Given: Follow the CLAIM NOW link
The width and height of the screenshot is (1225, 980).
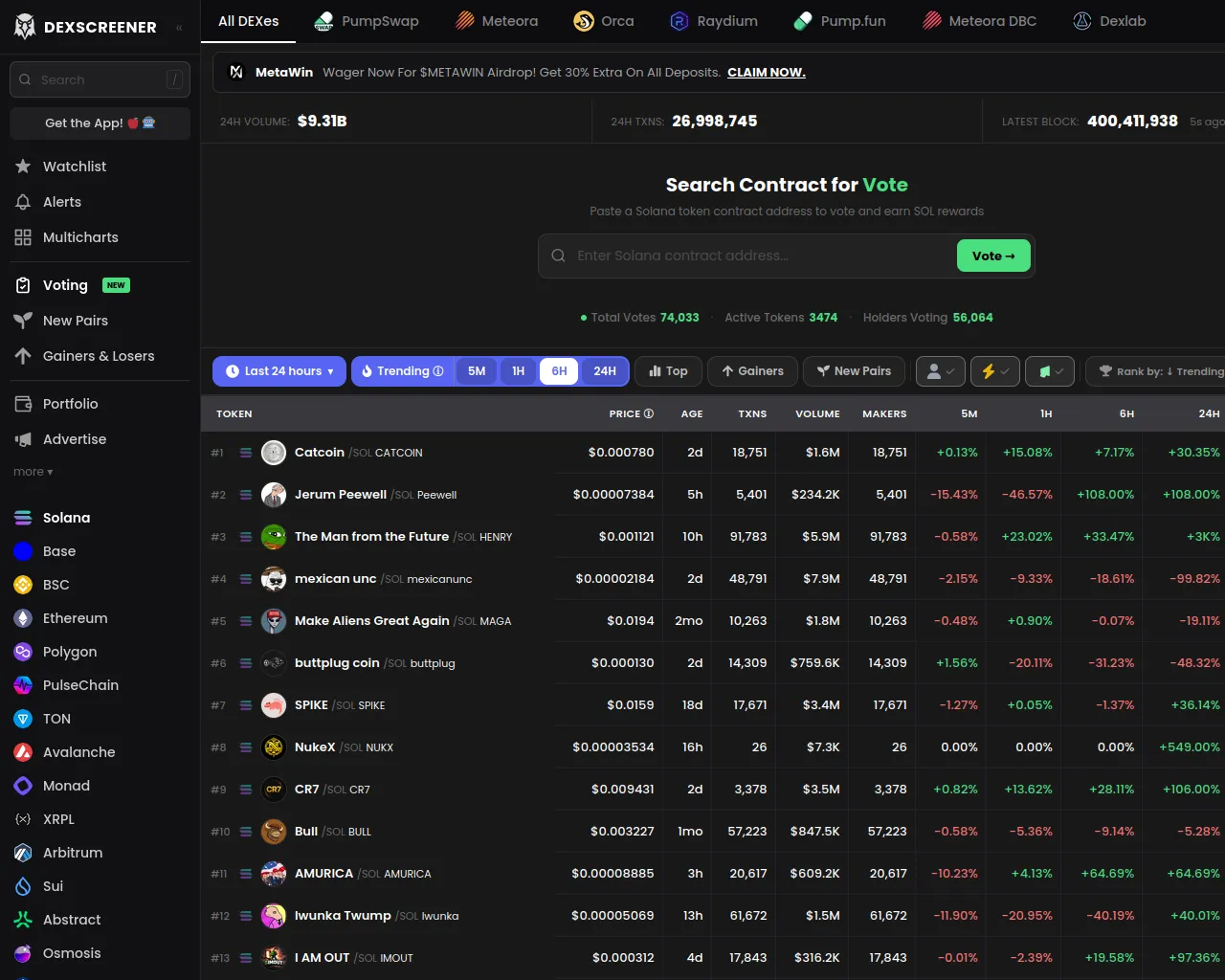Looking at the screenshot, I should 767,72.
